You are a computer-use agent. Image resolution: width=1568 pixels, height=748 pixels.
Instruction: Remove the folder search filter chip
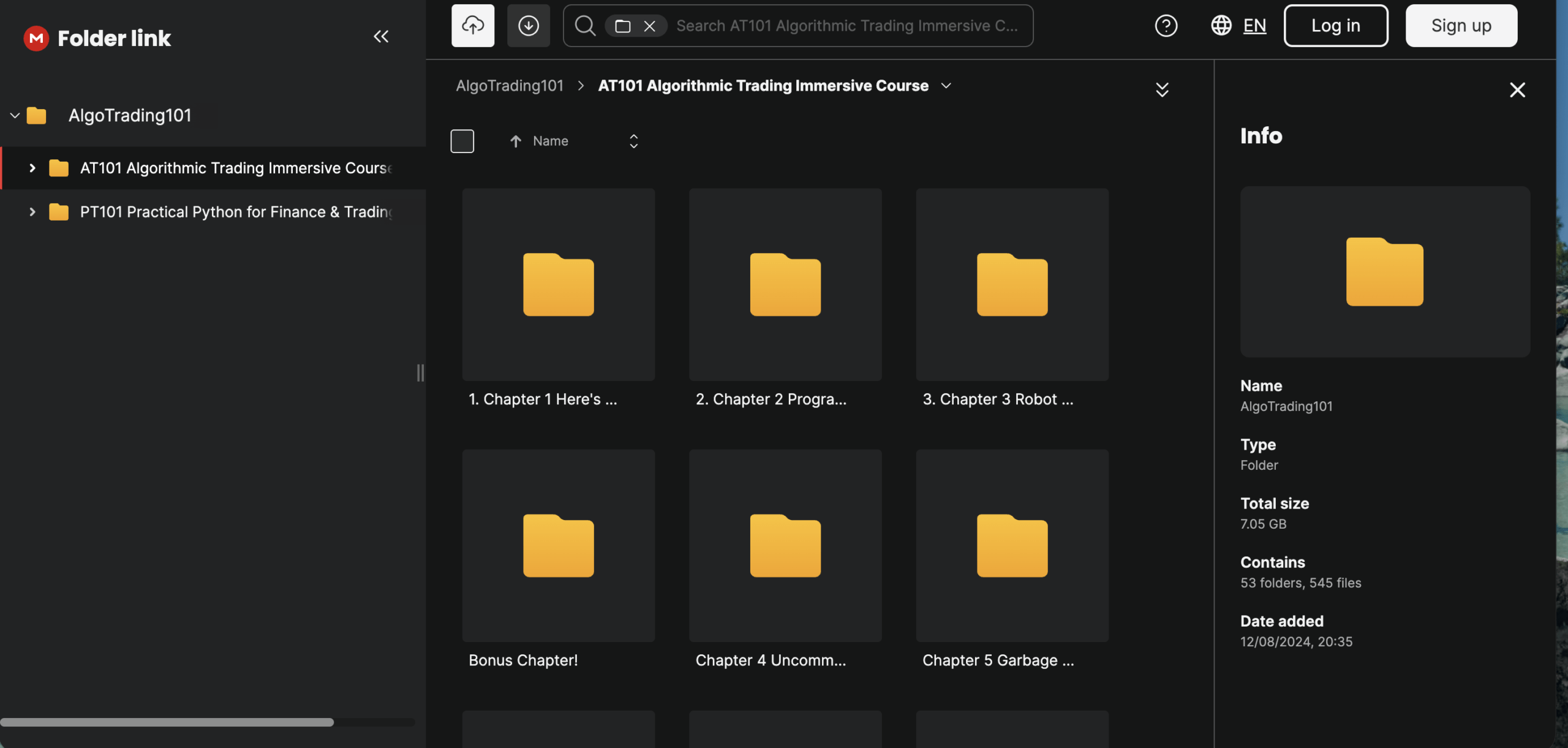[x=650, y=26]
